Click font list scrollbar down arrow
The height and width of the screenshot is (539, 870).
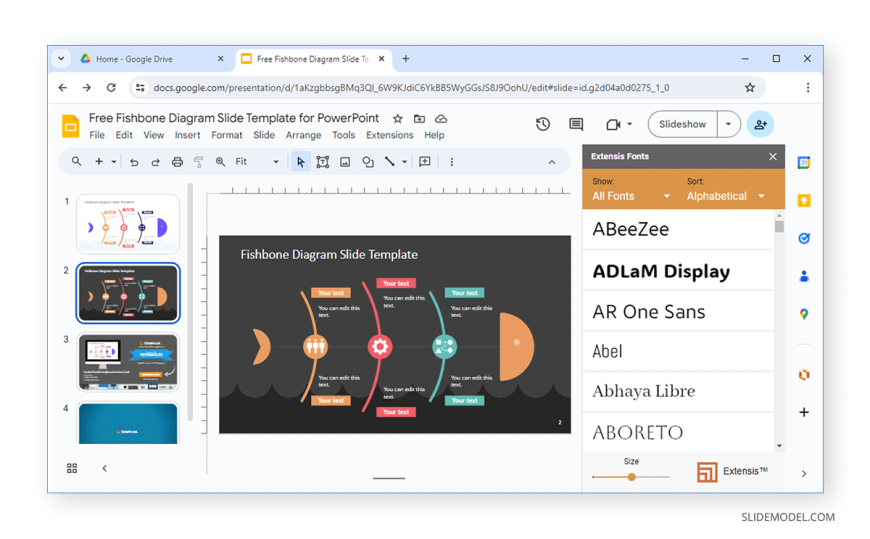[780, 446]
